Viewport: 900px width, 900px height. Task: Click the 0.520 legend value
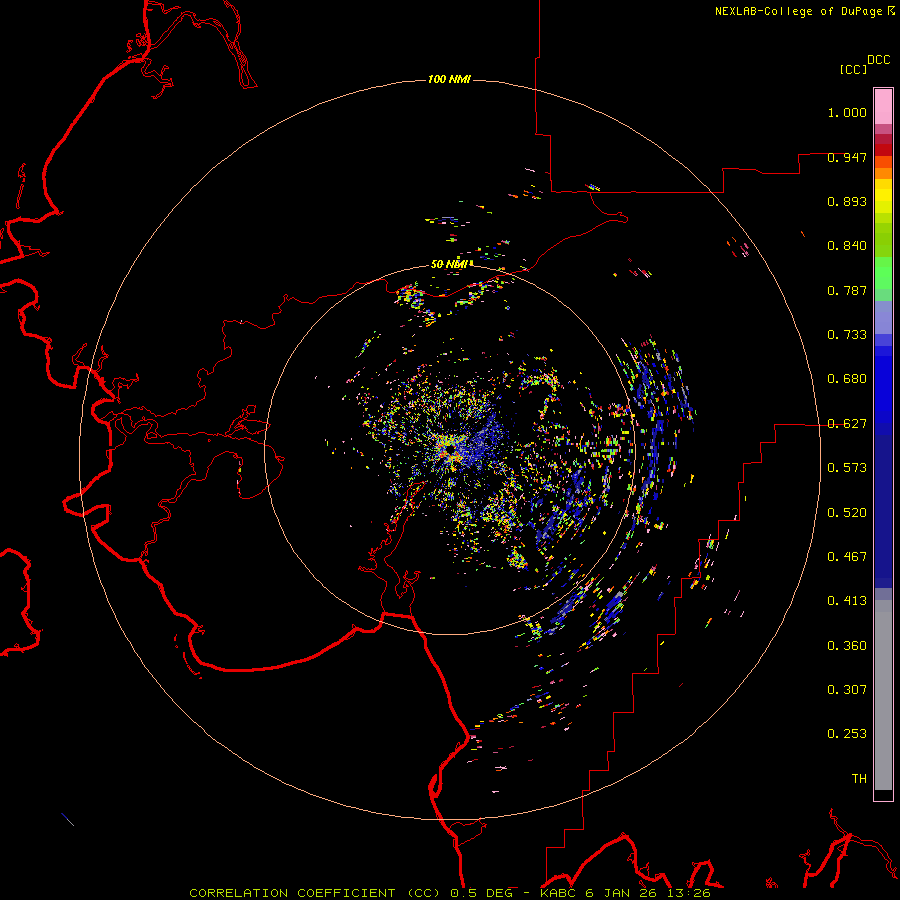[x=847, y=513]
